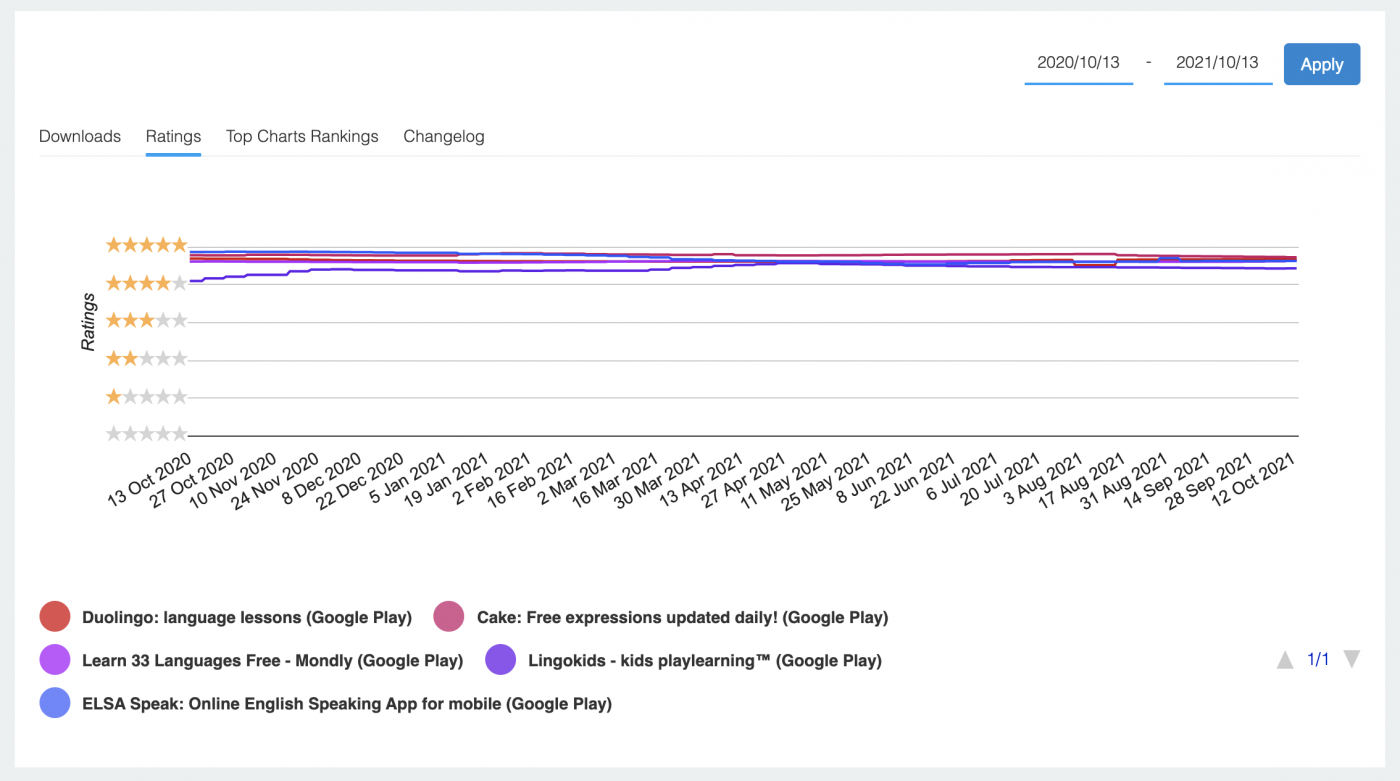Click the one-star rating icon on axis
This screenshot has width=1400, height=781.
146,396
